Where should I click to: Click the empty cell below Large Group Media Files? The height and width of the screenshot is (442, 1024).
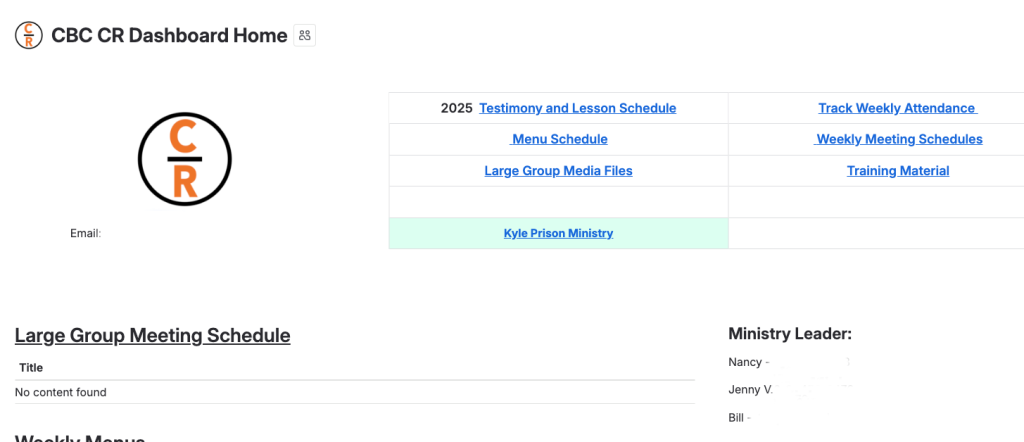[558, 202]
